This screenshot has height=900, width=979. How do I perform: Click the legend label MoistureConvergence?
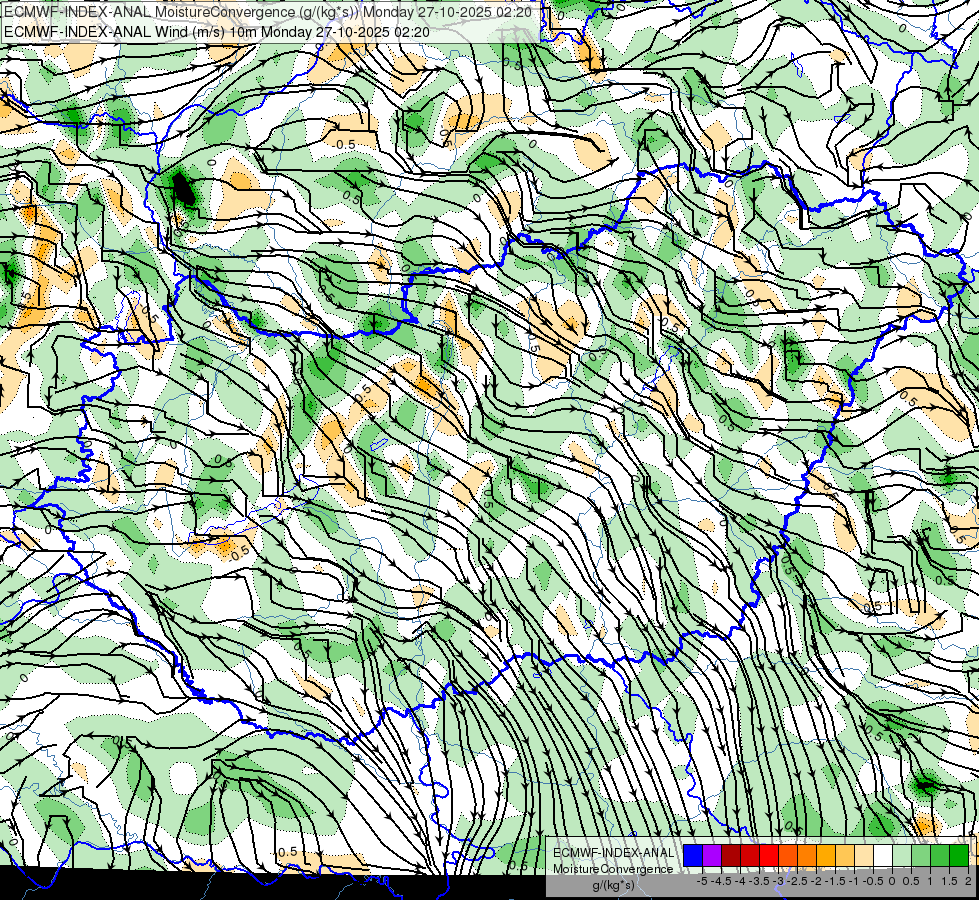click(x=614, y=869)
